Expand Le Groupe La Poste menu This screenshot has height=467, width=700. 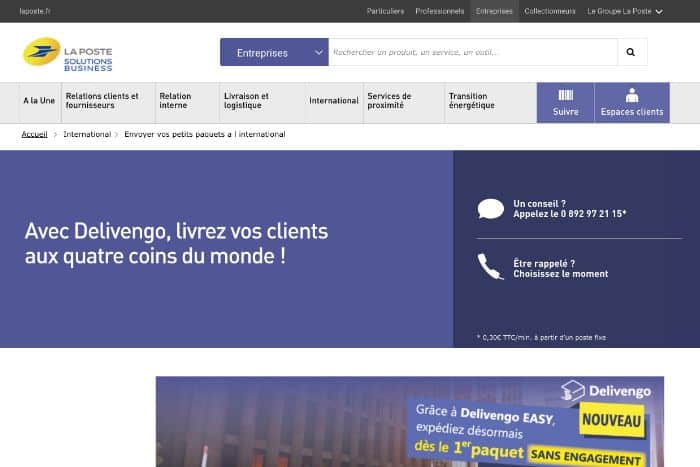point(624,11)
